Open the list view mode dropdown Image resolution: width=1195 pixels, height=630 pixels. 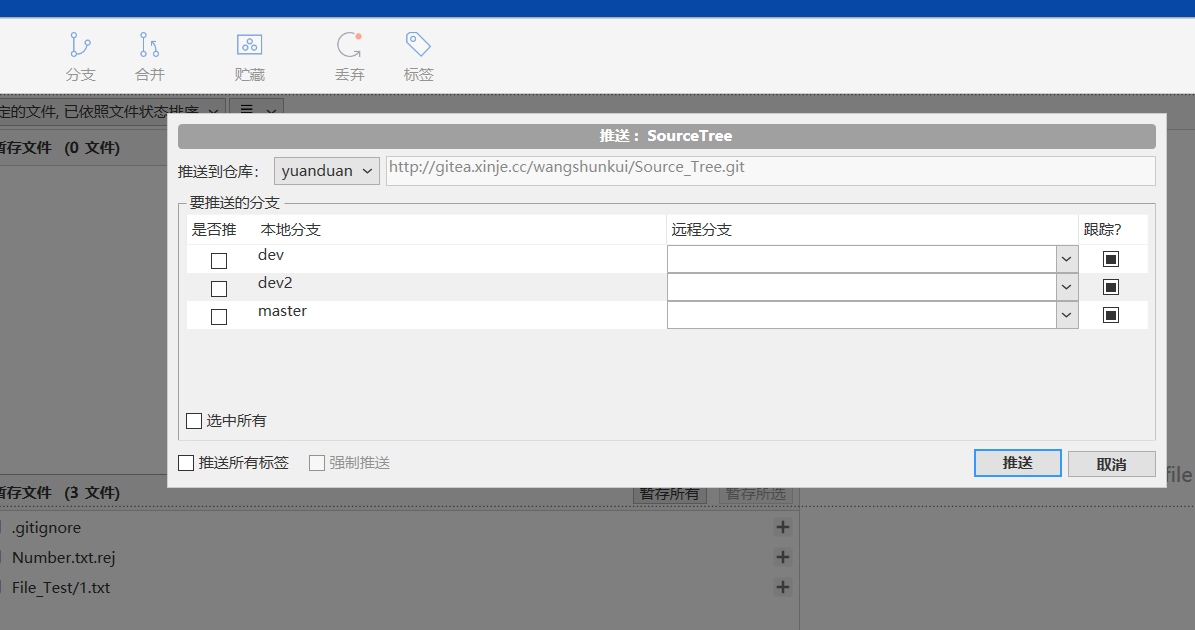[x=257, y=111]
